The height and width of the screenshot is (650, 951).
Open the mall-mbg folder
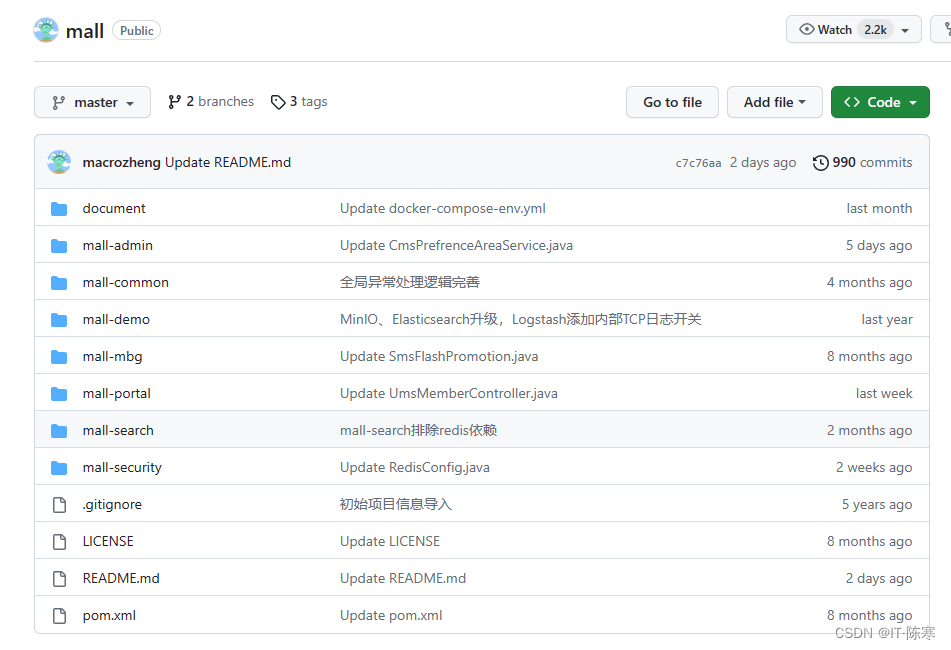[x=112, y=357]
